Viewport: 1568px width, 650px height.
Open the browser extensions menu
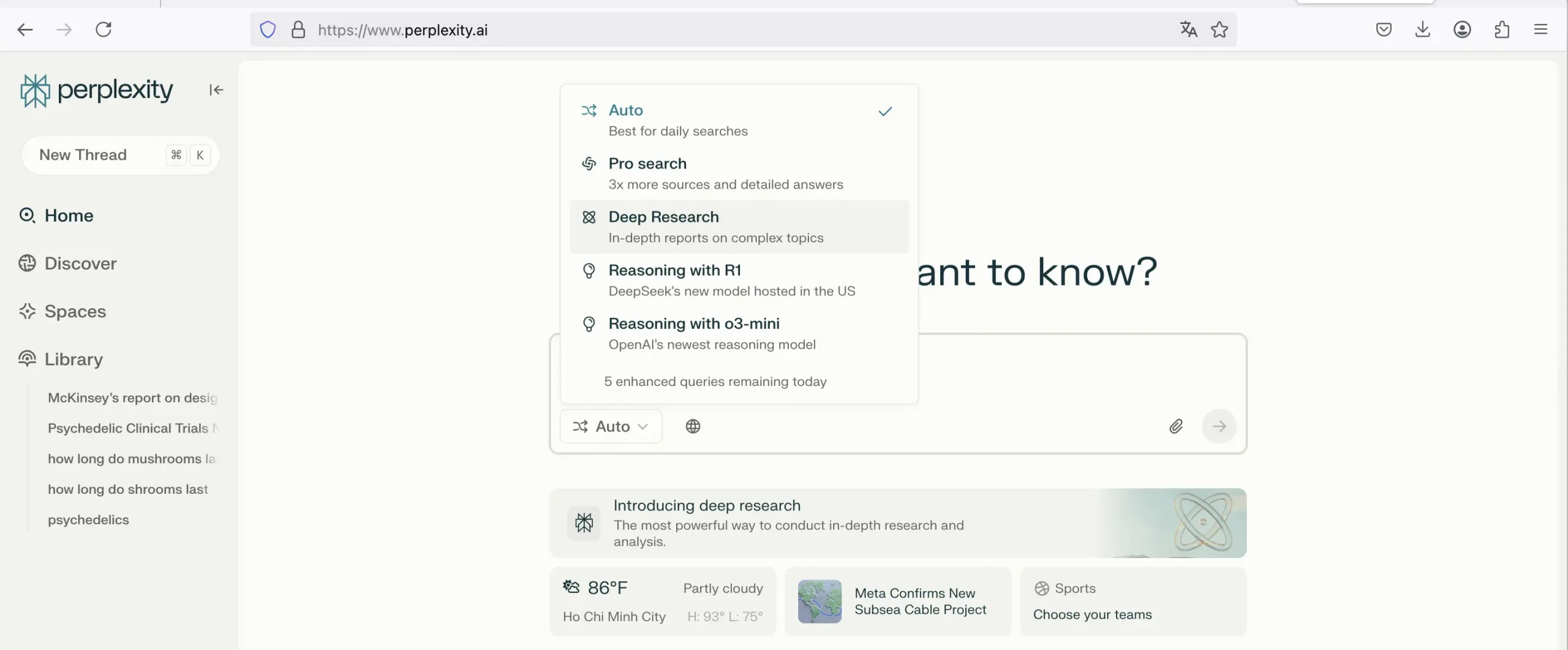(x=1501, y=29)
